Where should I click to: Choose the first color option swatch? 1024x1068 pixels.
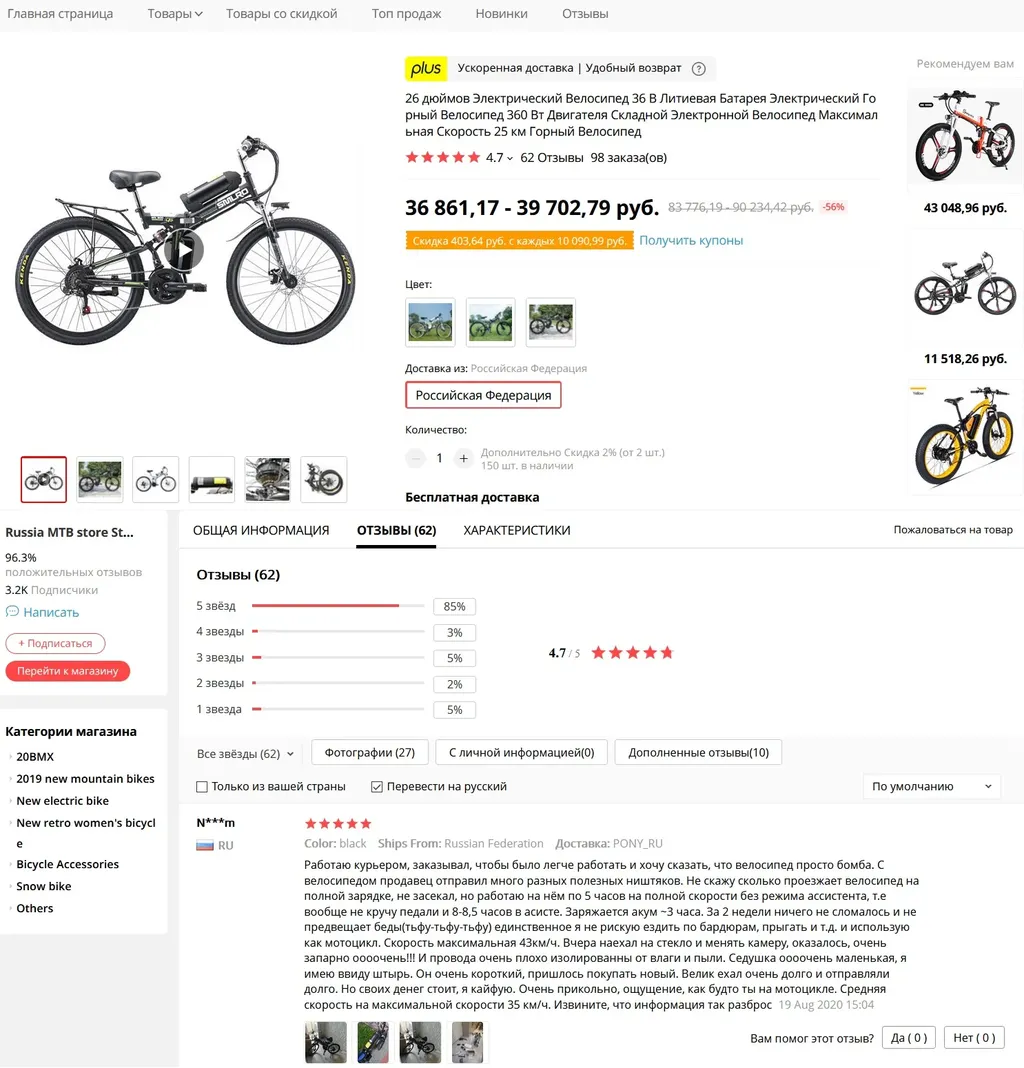click(430, 322)
